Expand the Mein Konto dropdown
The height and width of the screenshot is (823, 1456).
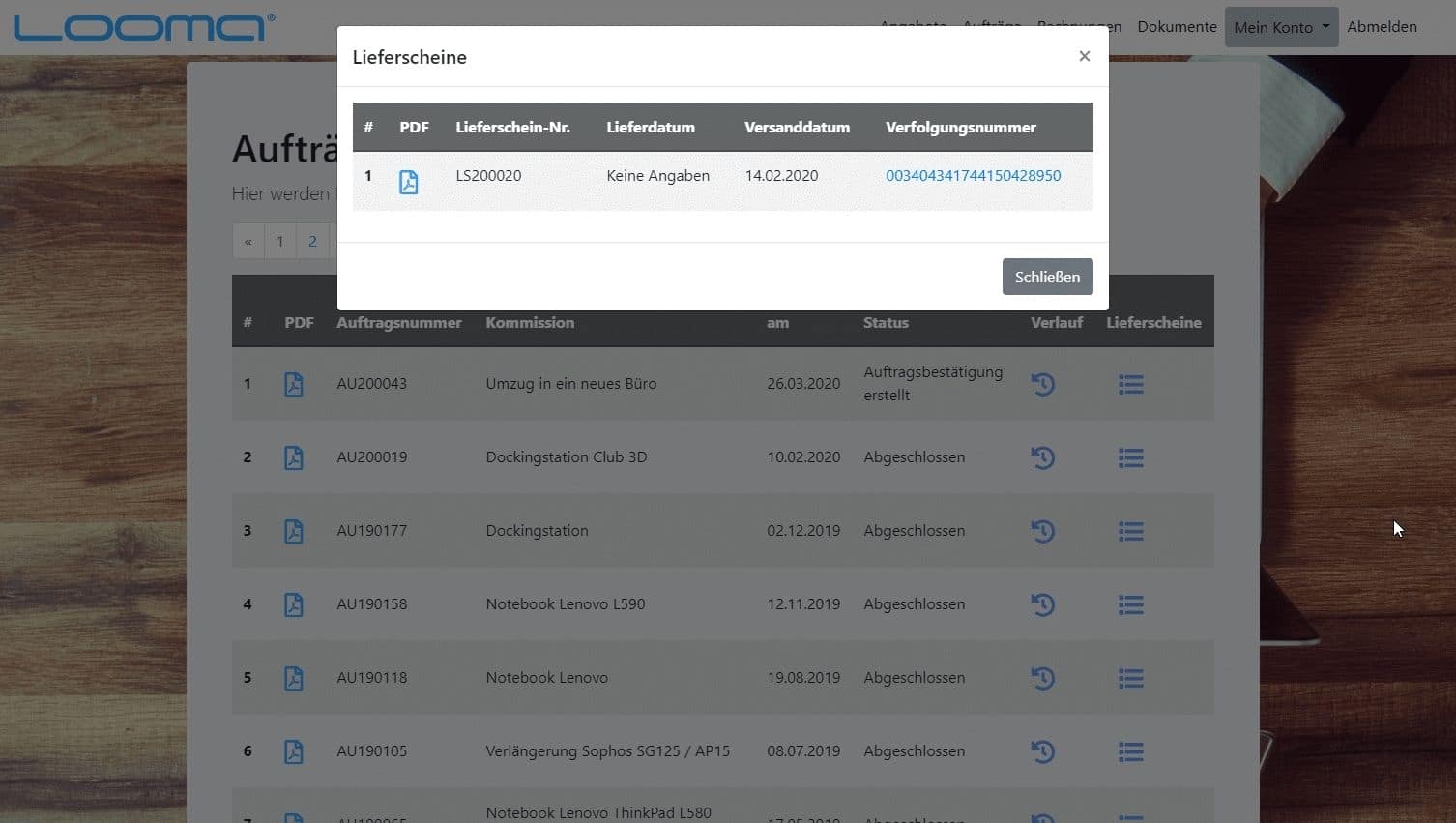pos(1280,27)
